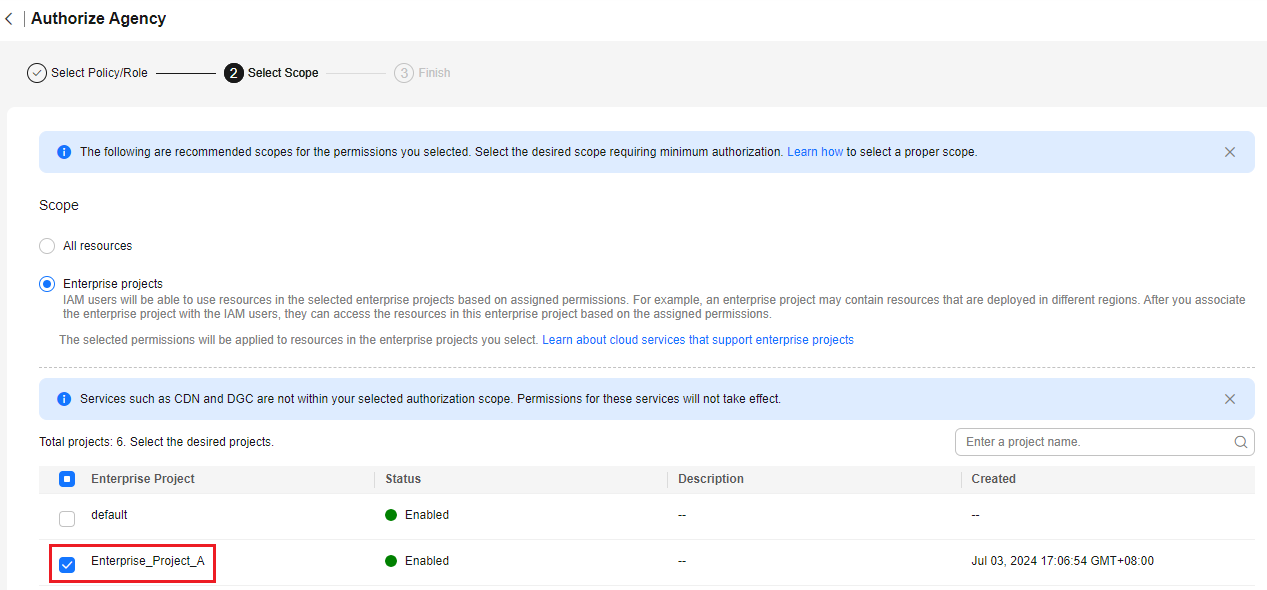Dismiss the recommended scopes notice banner
The width and height of the screenshot is (1267, 590).
(1230, 152)
